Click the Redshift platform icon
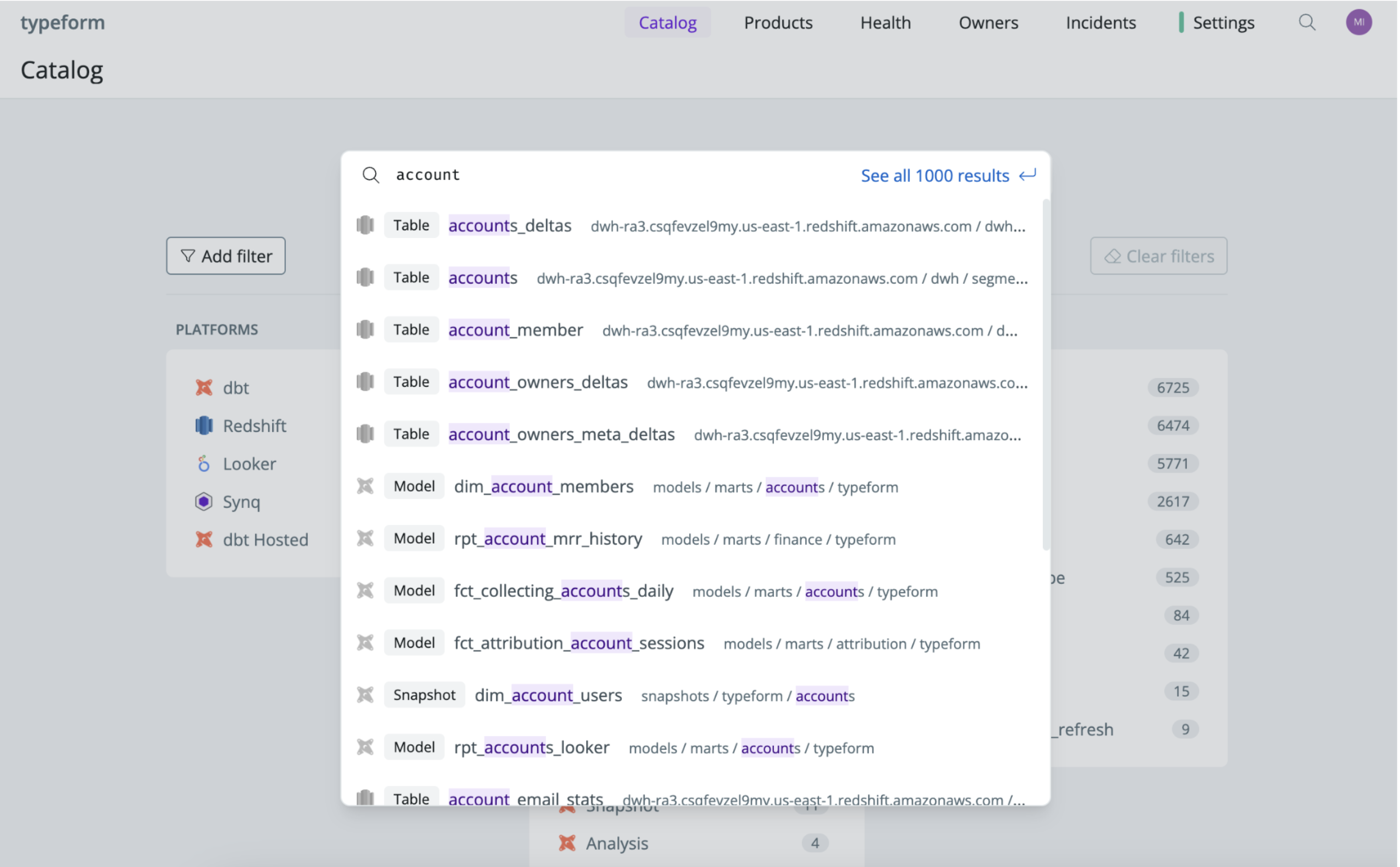This screenshot has width=1400, height=867. [204, 425]
